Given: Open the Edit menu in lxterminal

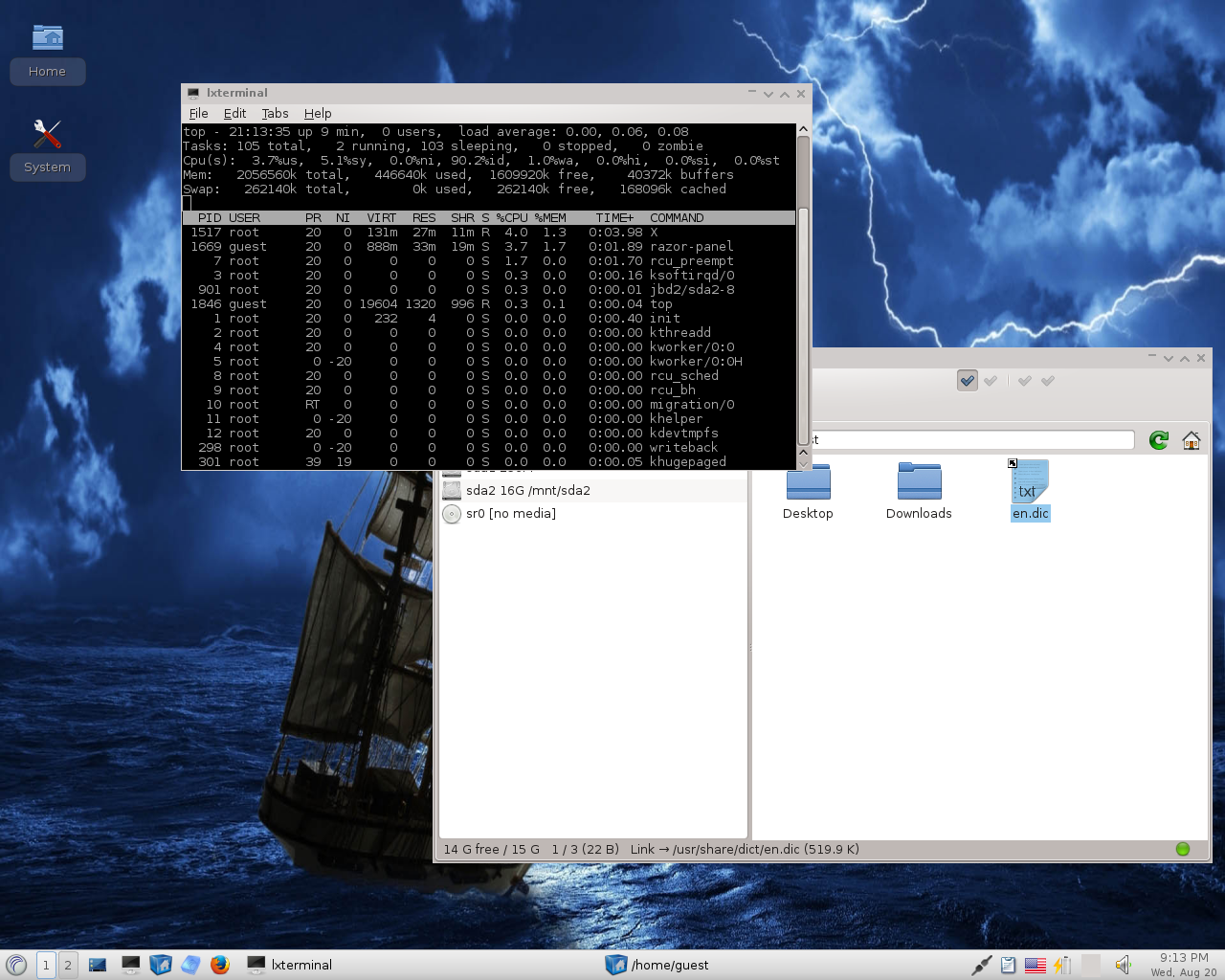Looking at the screenshot, I should pos(235,113).
